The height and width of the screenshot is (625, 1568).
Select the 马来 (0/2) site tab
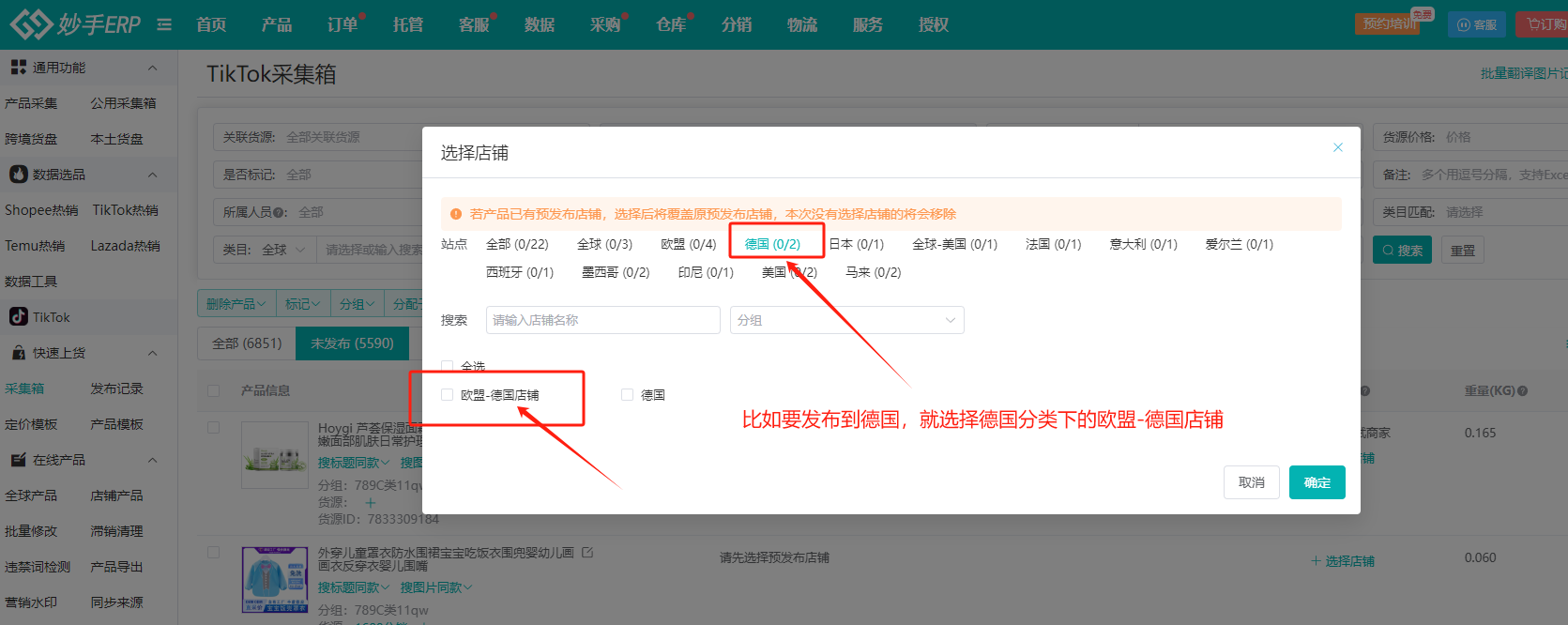(x=873, y=272)
